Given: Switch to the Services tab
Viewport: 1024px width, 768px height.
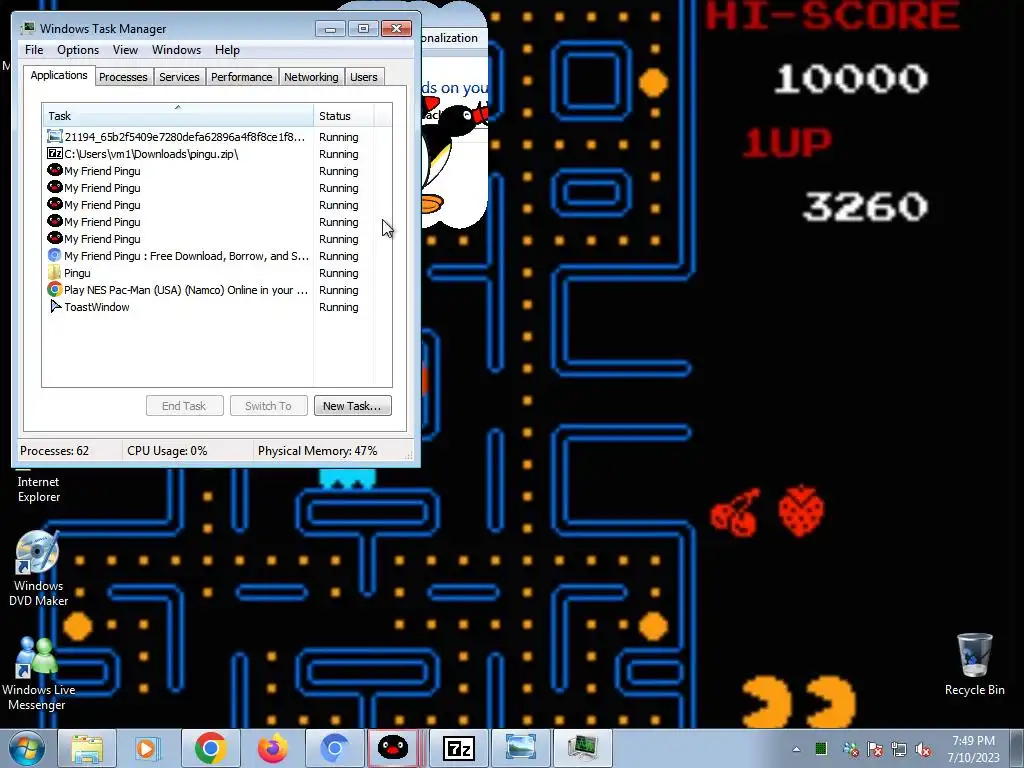Looking at the screenshot, I should point(179,77).
